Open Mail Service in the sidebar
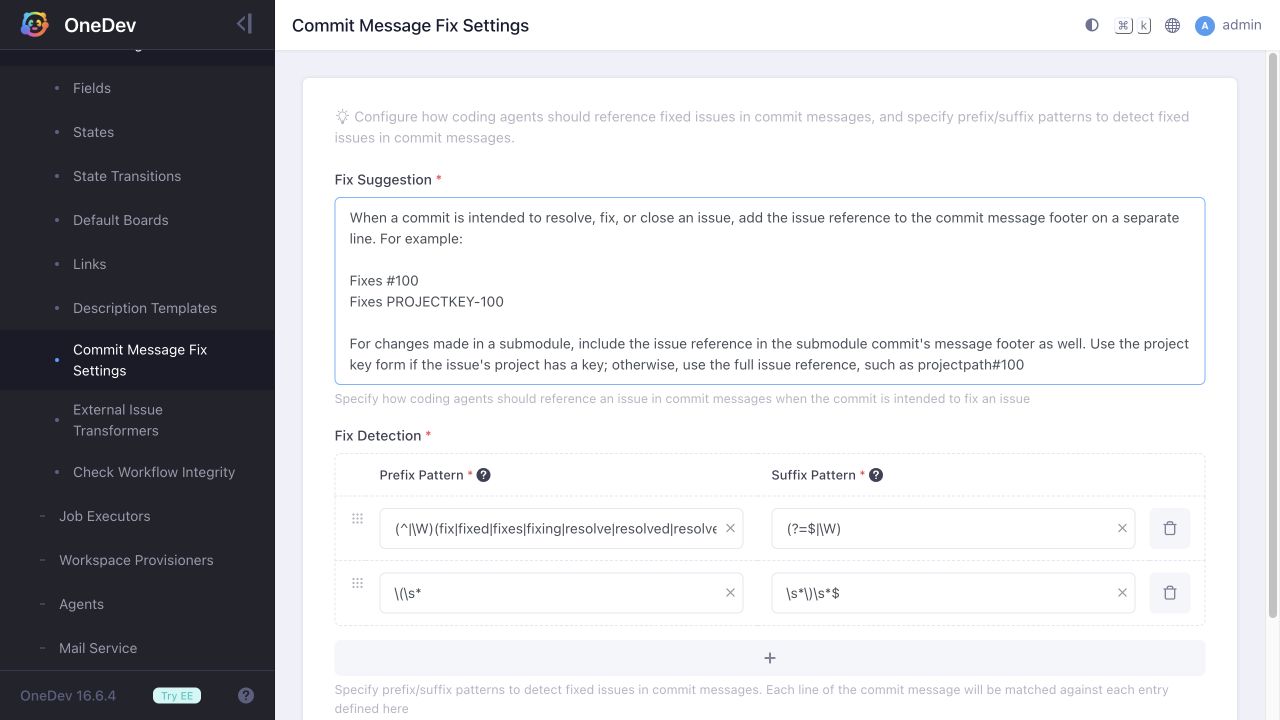This screenshot has width=1280, height=720. (98, 648)
